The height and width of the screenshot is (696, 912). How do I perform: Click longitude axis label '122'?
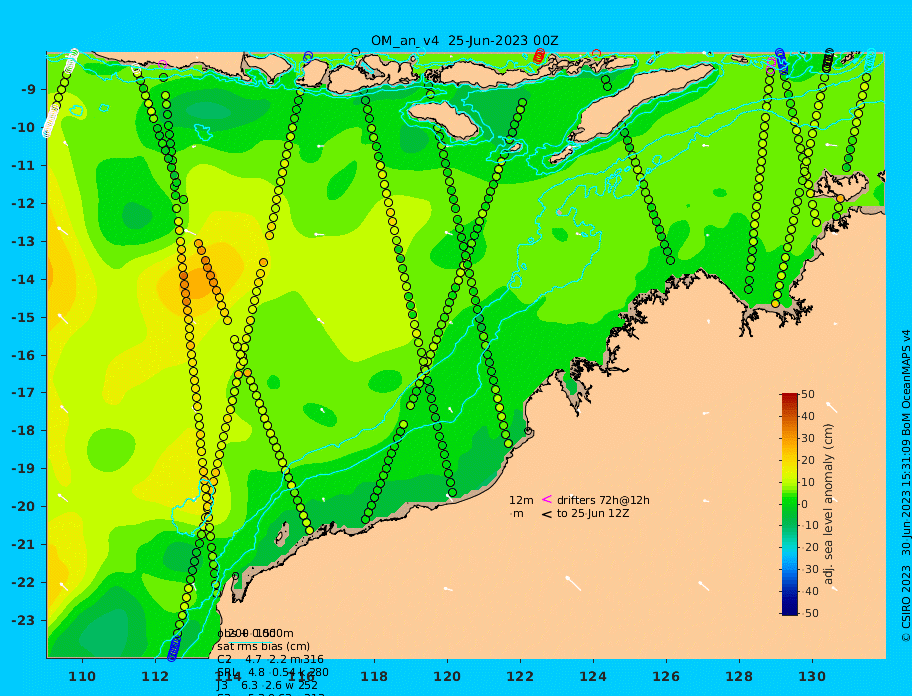(520, 676)
